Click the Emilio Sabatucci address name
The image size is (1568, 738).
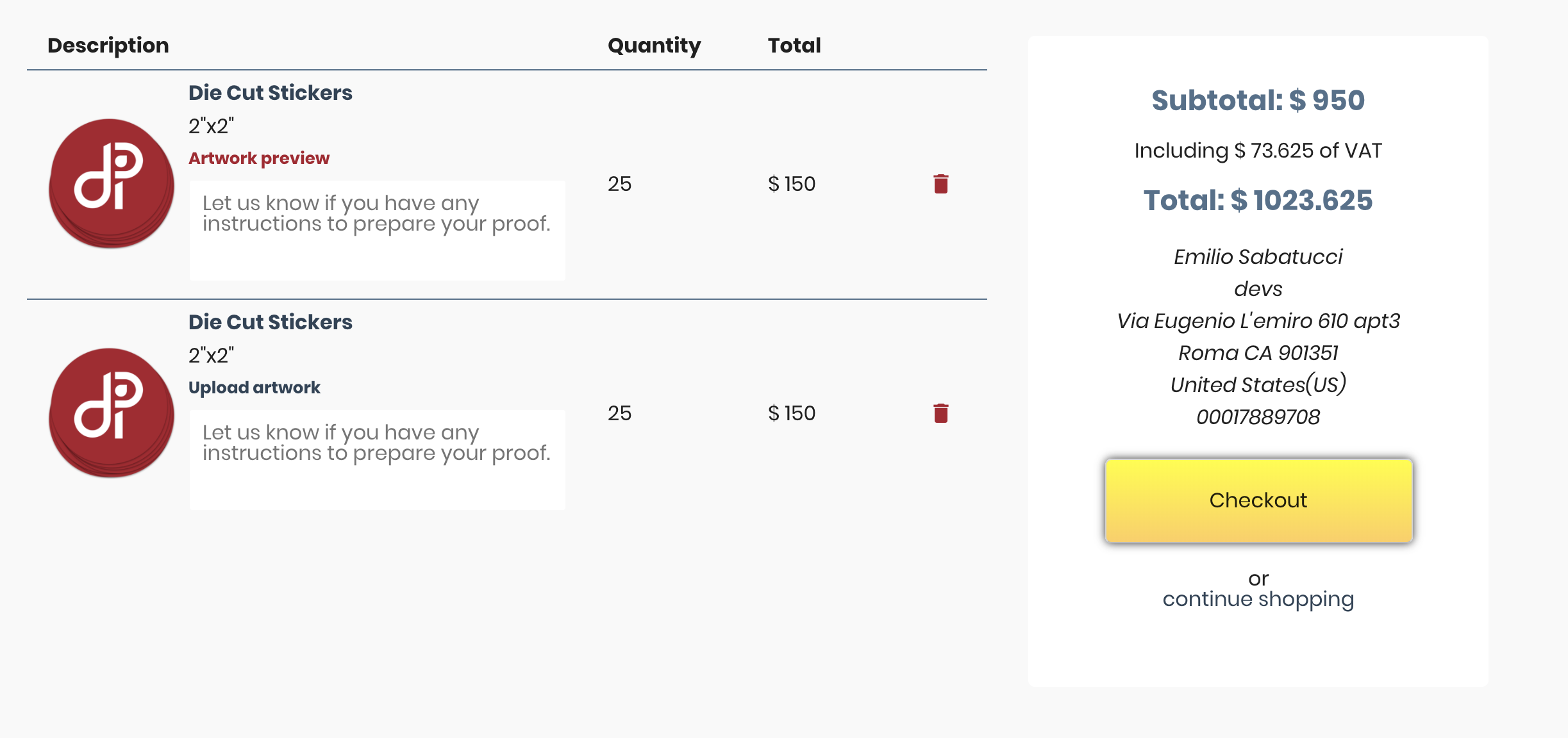click(1258, 257)
